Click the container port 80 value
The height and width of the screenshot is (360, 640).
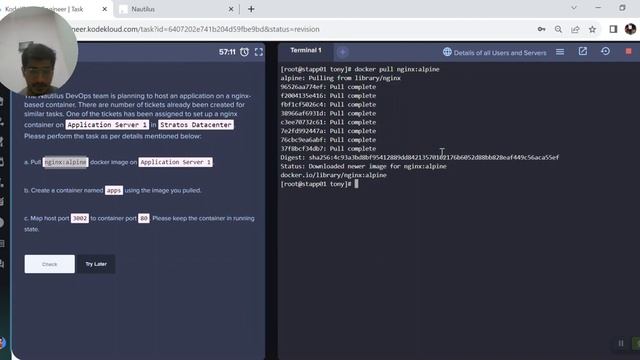[144, 218]
